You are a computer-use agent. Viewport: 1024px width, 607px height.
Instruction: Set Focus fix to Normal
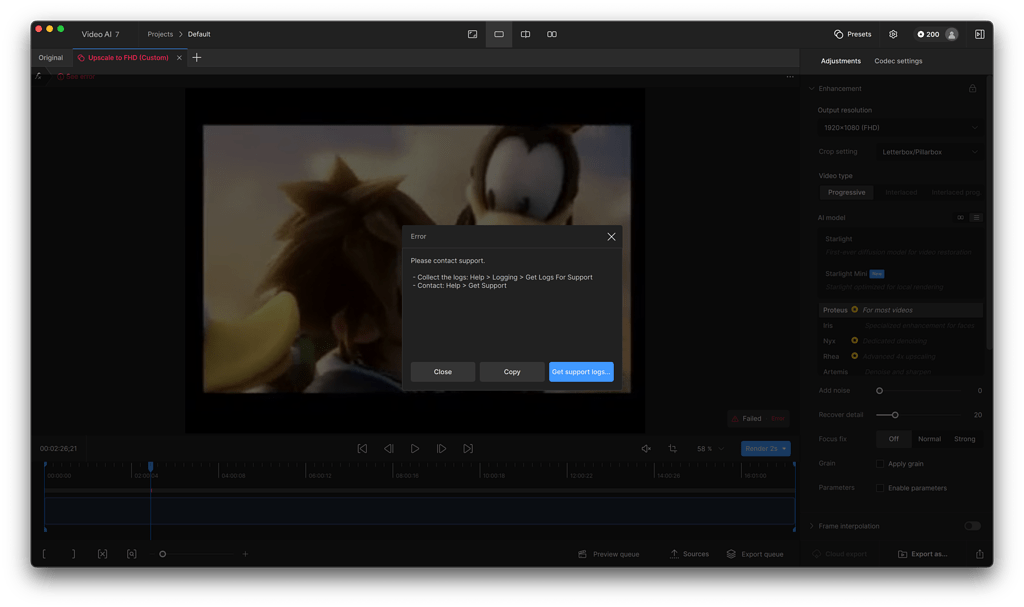coord(929,439)
